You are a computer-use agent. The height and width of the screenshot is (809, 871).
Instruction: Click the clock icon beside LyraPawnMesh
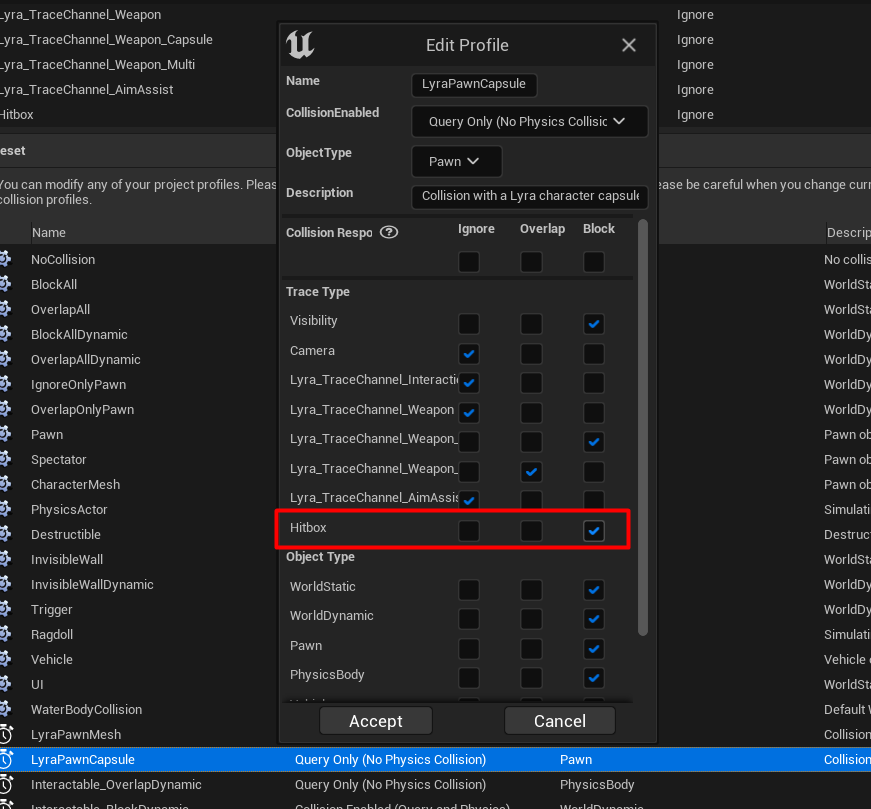point(6,734)
